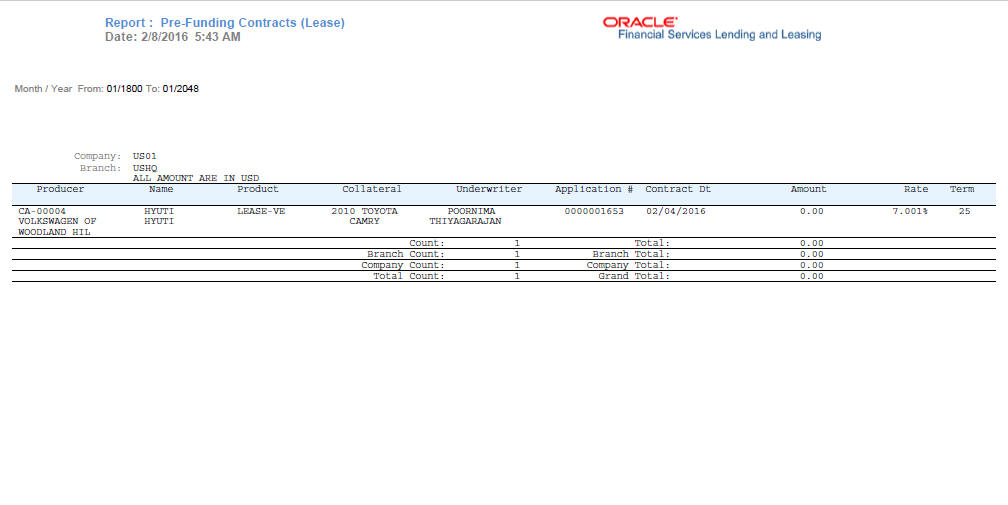
Task: Select the Contract Dt column header
Action: (678, 189)
